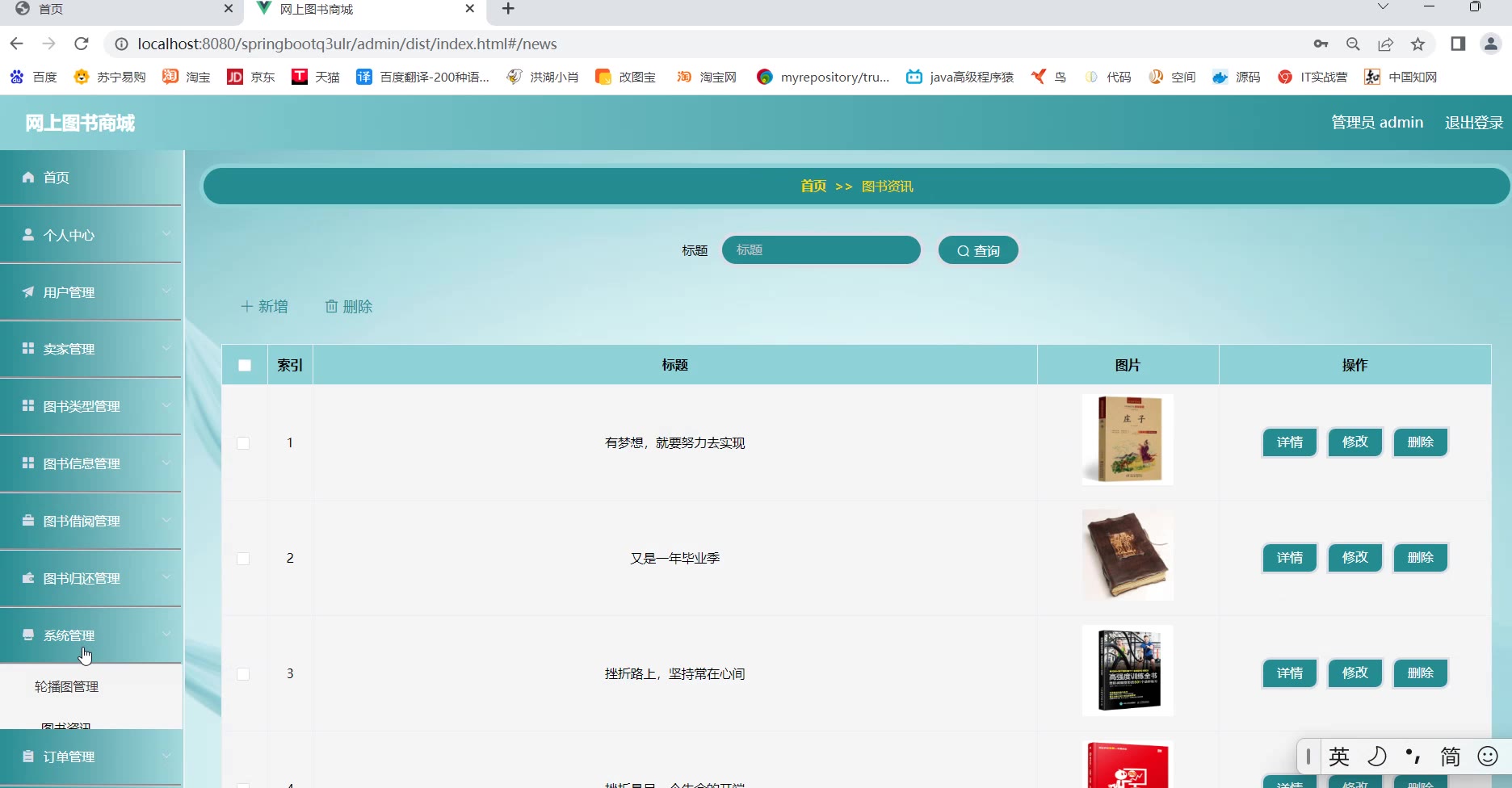1512x788 pixels.
Task: Click the browser address bar URL
Action: tap(347, 44)
